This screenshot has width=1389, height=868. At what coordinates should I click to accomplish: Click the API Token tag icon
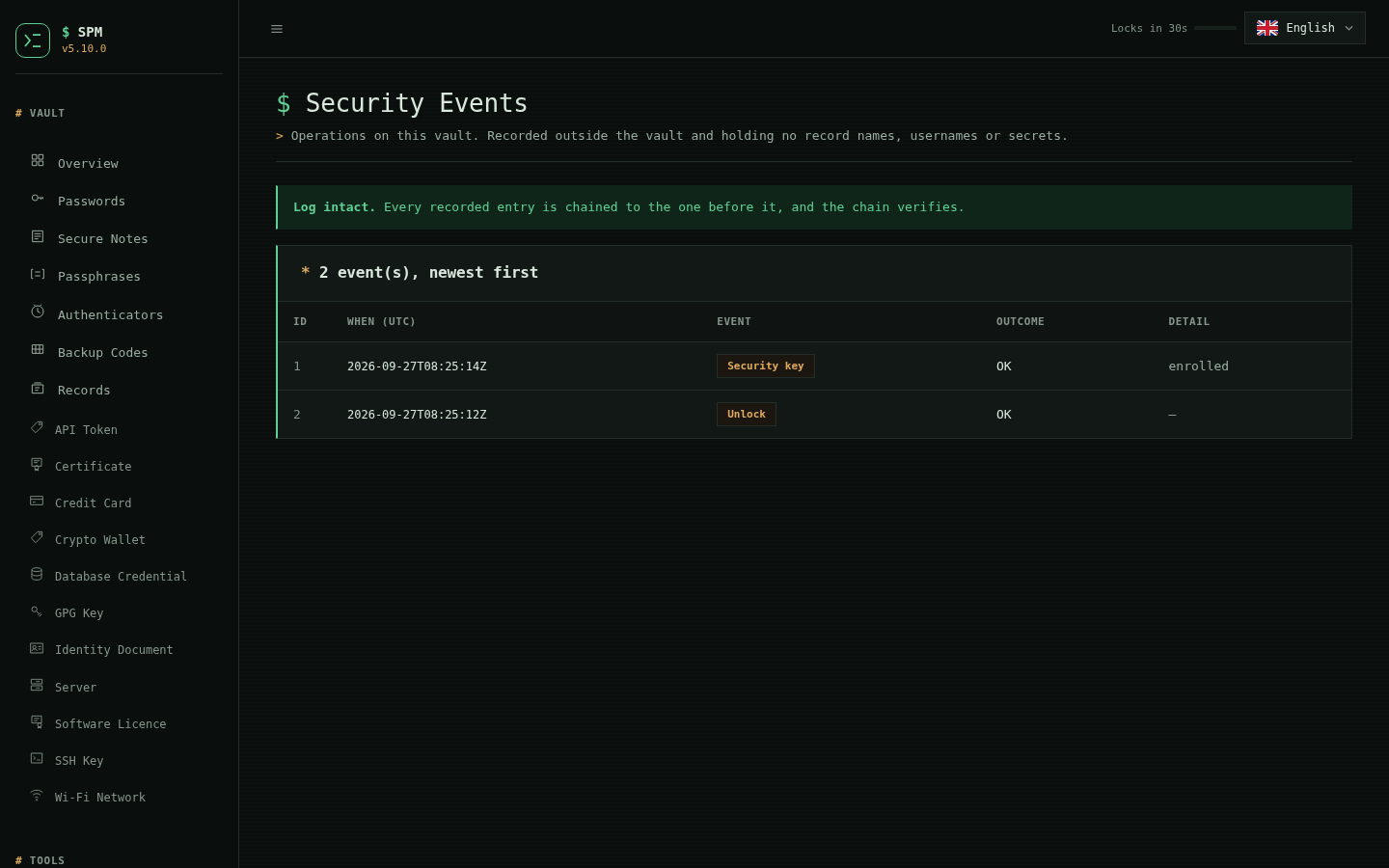pos(37,427)
